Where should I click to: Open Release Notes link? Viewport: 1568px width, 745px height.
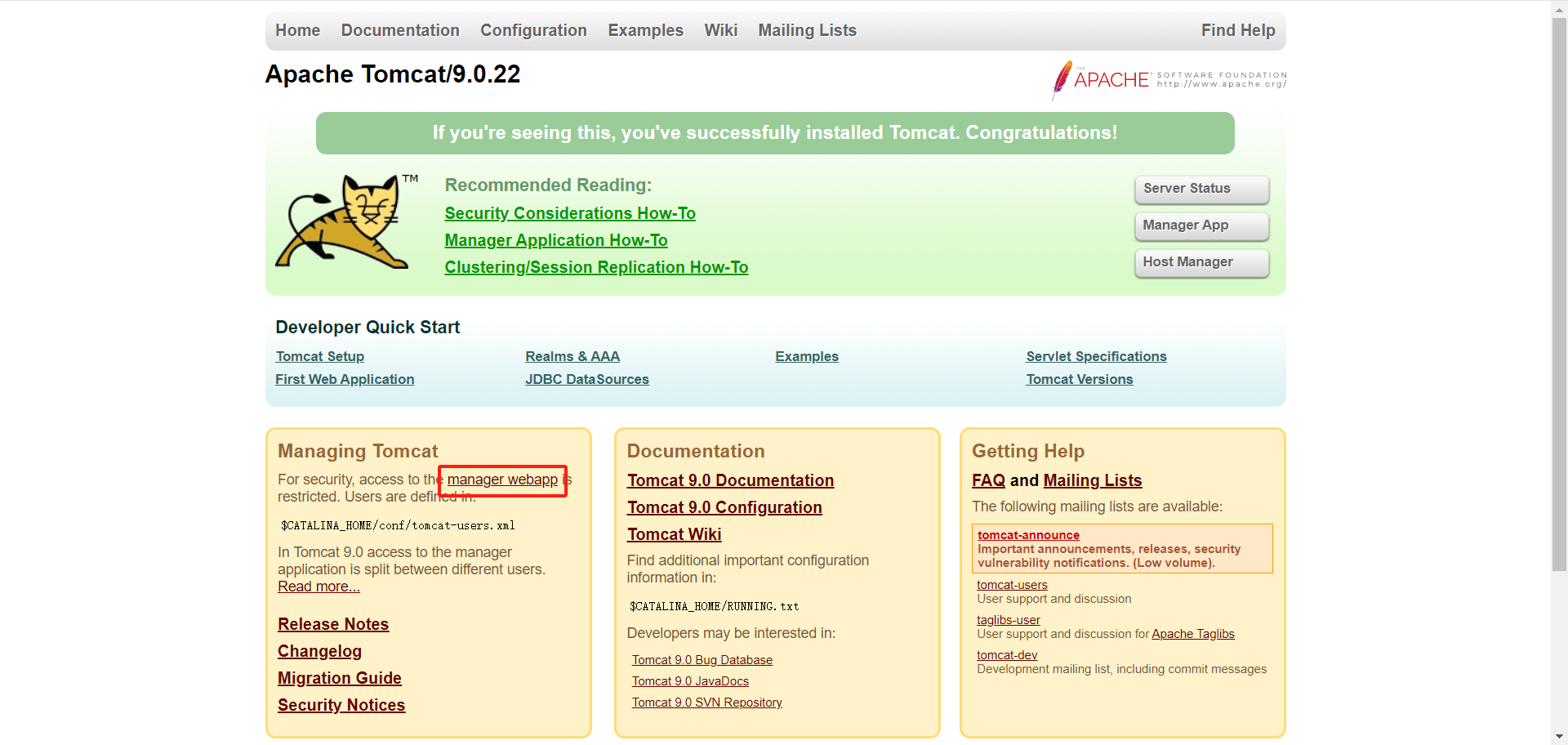332,624
